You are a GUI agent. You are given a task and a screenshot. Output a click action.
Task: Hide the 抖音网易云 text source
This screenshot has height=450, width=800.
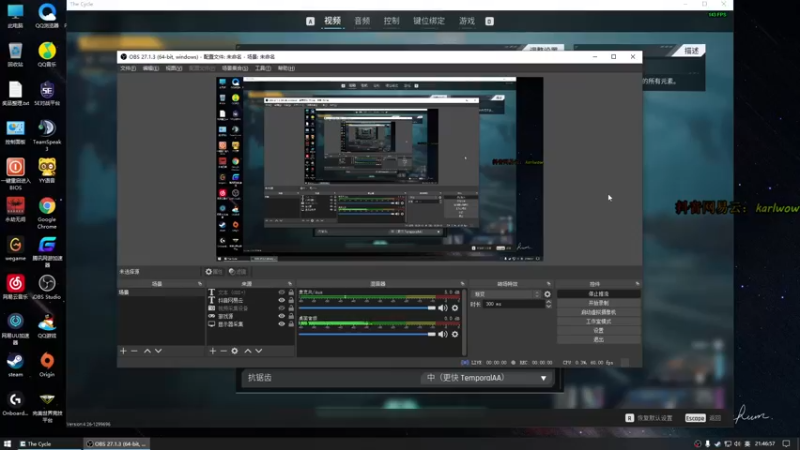pos(281,301)
